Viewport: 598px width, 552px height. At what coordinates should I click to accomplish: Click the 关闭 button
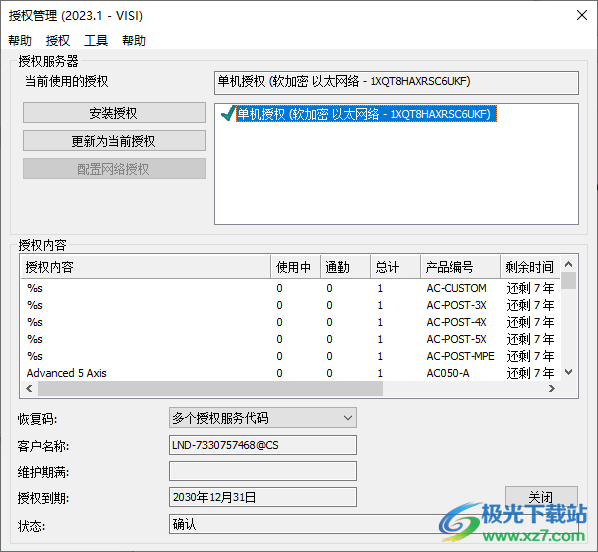click(x=541, y=497)
